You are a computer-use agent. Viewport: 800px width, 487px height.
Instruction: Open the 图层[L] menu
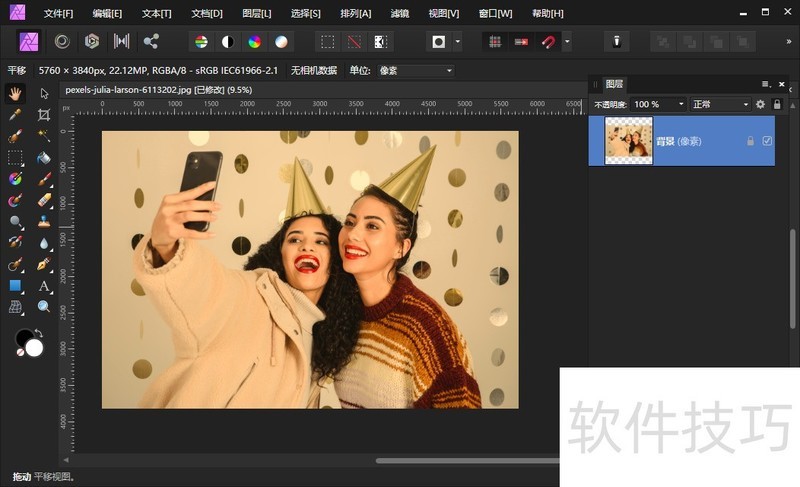(257, 13)
